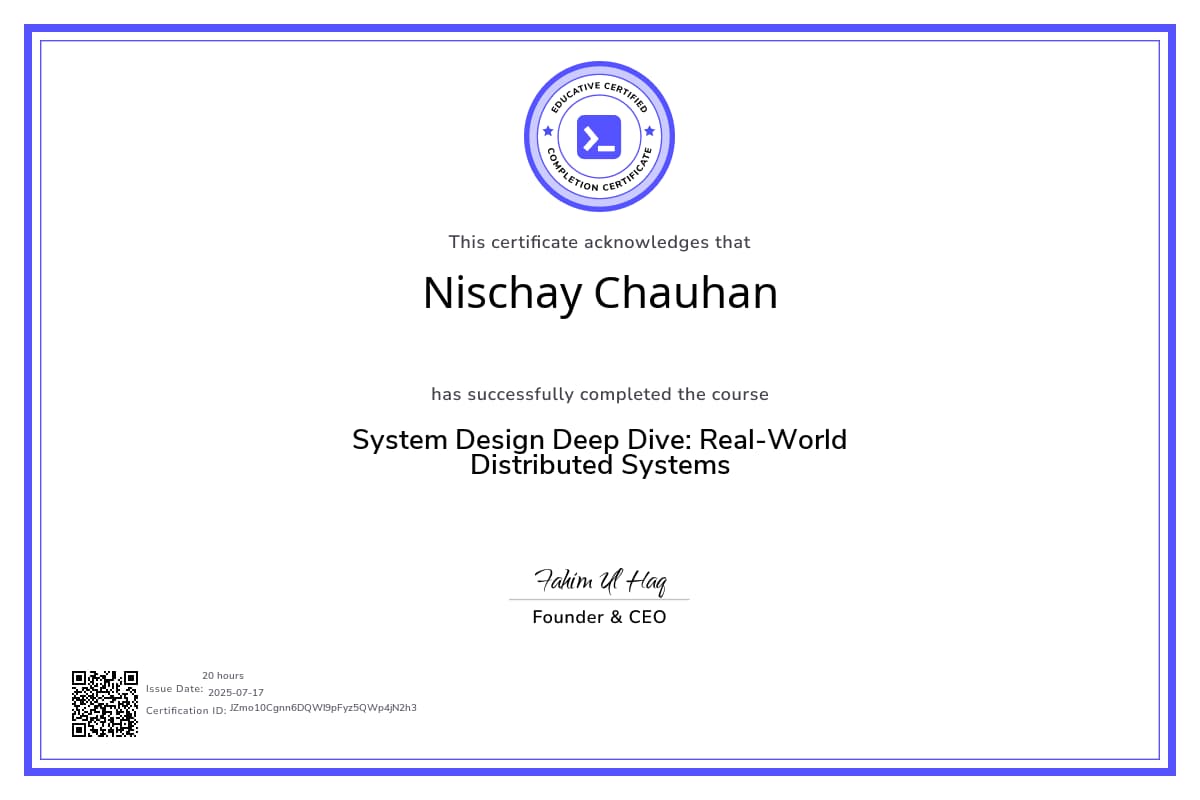Click the date 2025-07-17

click(x=236, y=692)
